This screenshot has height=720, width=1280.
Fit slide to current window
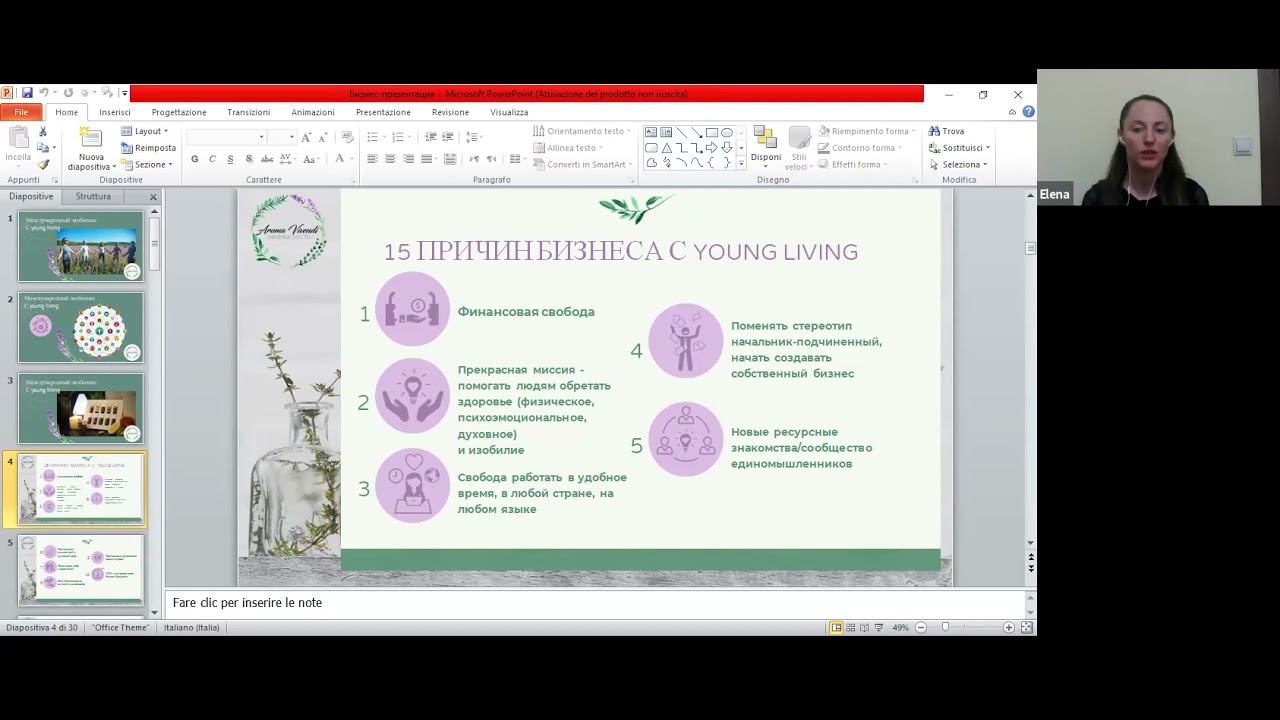click(x=1026, y=627)
